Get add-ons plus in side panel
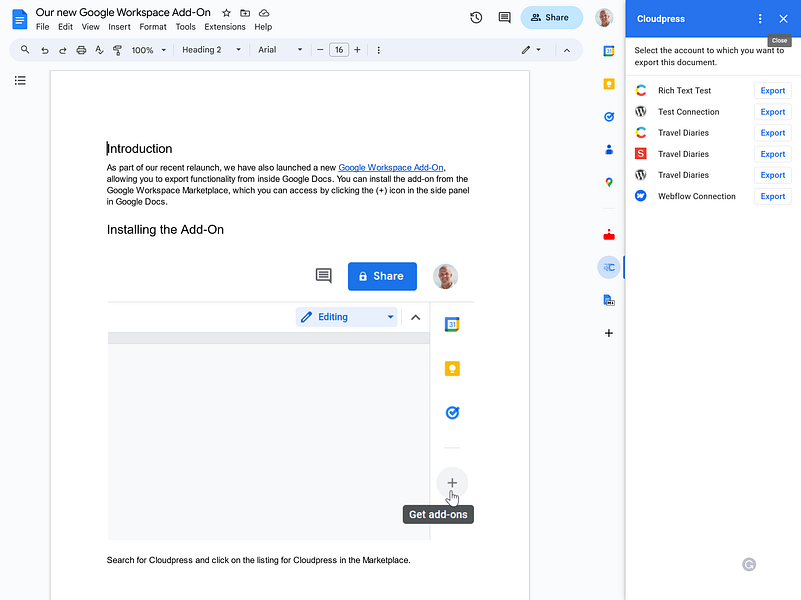 pyautogui.click(x=608, y=333)
